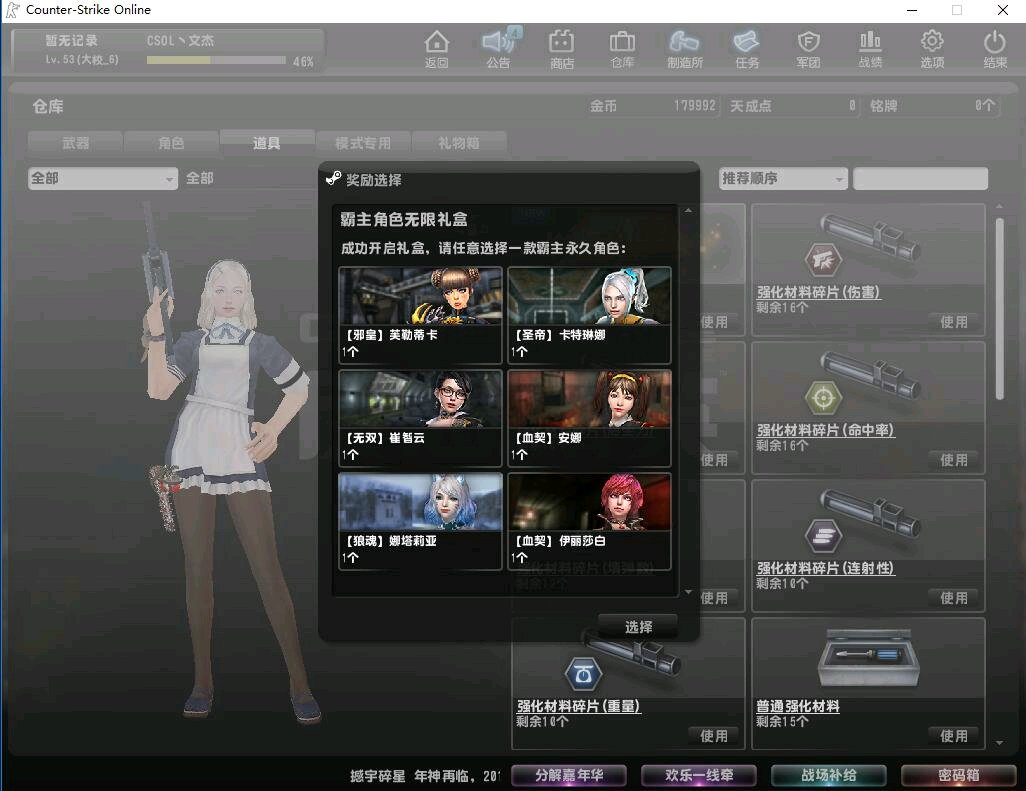
Task: Switch to the 道具 tab
Action: pyautogui.click(x=266, y=142)
